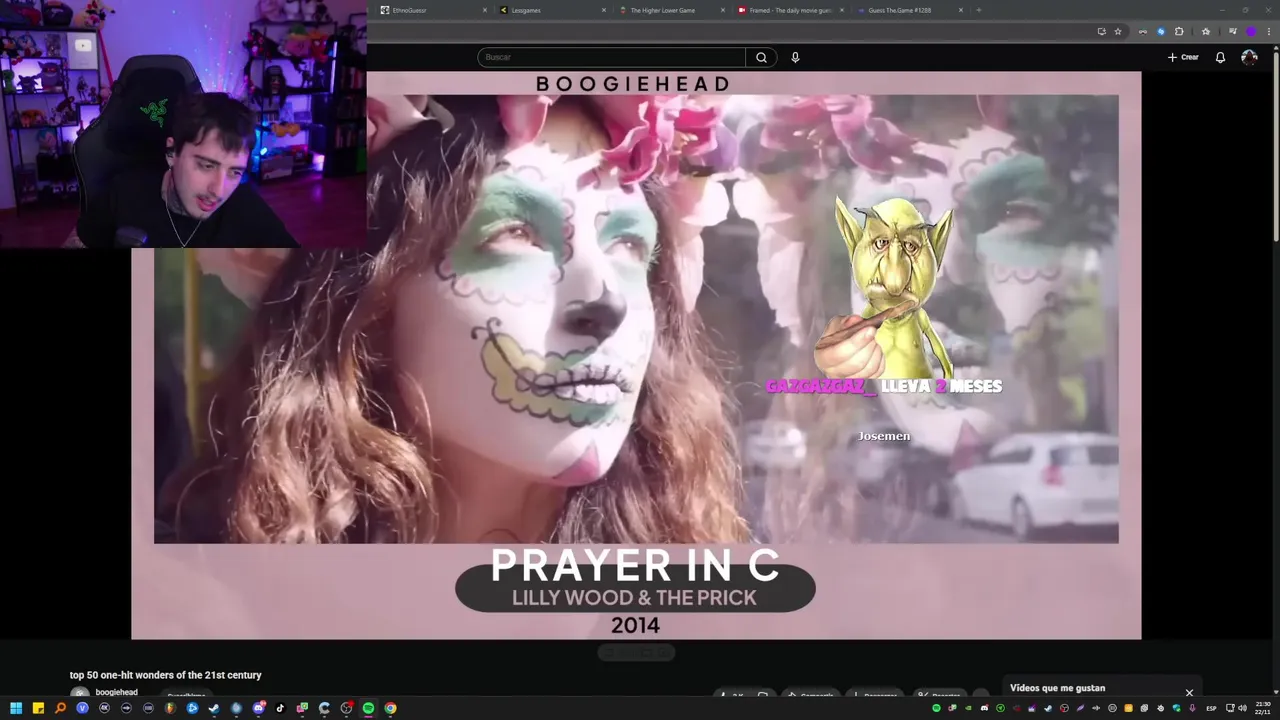Viewport: 1280px width, 720px height.
Task: Open Google Chrome from the taskbar
Action: (x=390, y=708)
